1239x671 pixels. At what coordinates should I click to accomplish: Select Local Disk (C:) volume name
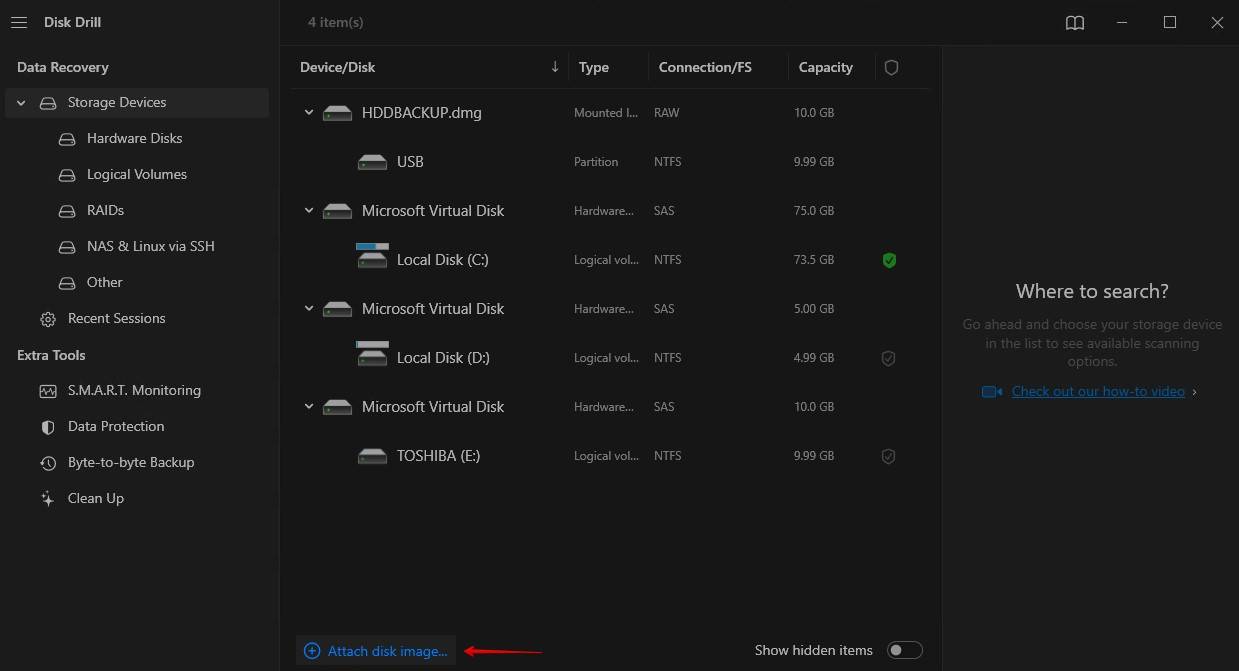pyautogui.click(x=443, y=260)
